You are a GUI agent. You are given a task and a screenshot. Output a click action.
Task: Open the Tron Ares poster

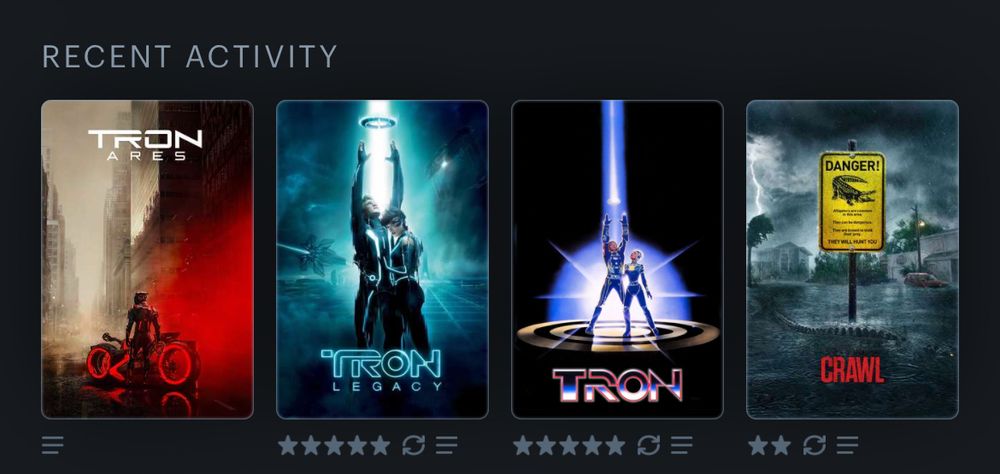(147, 259)
